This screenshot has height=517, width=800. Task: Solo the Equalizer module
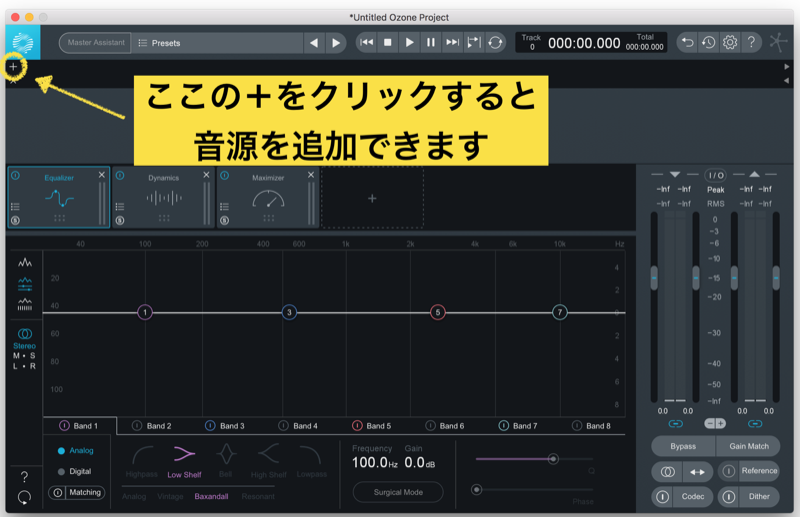pyautogui.click(x=15, y=220)
